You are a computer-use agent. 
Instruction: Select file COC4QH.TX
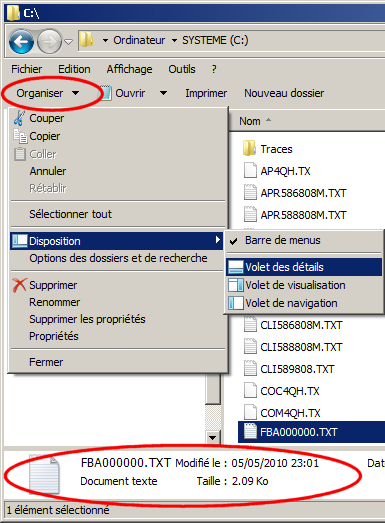click(x=290, y=391)
